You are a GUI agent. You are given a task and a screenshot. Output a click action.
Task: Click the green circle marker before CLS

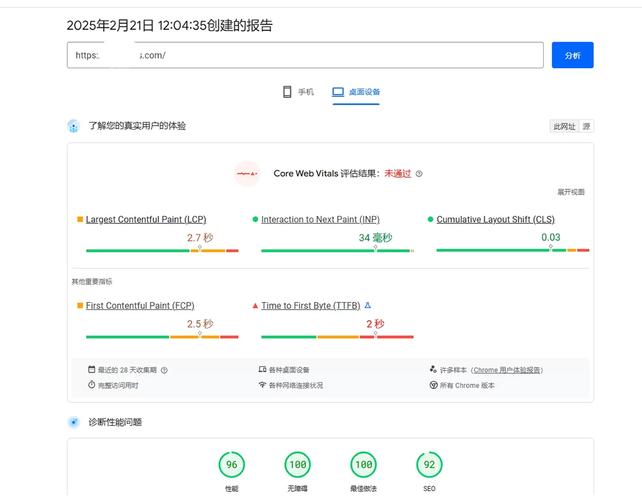430,219
